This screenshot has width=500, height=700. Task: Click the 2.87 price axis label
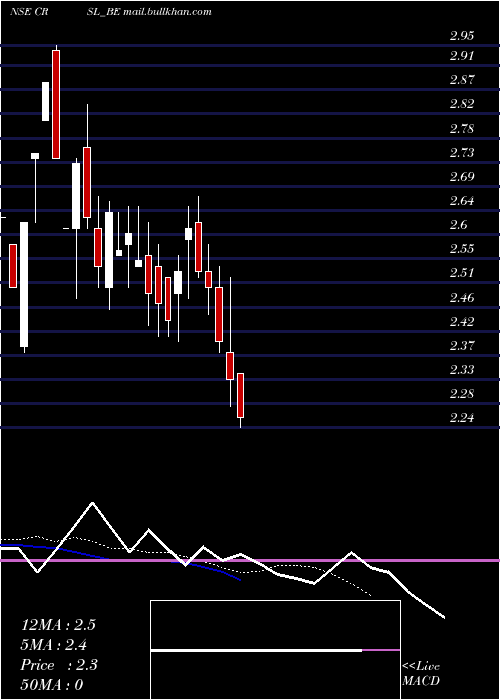462,80
